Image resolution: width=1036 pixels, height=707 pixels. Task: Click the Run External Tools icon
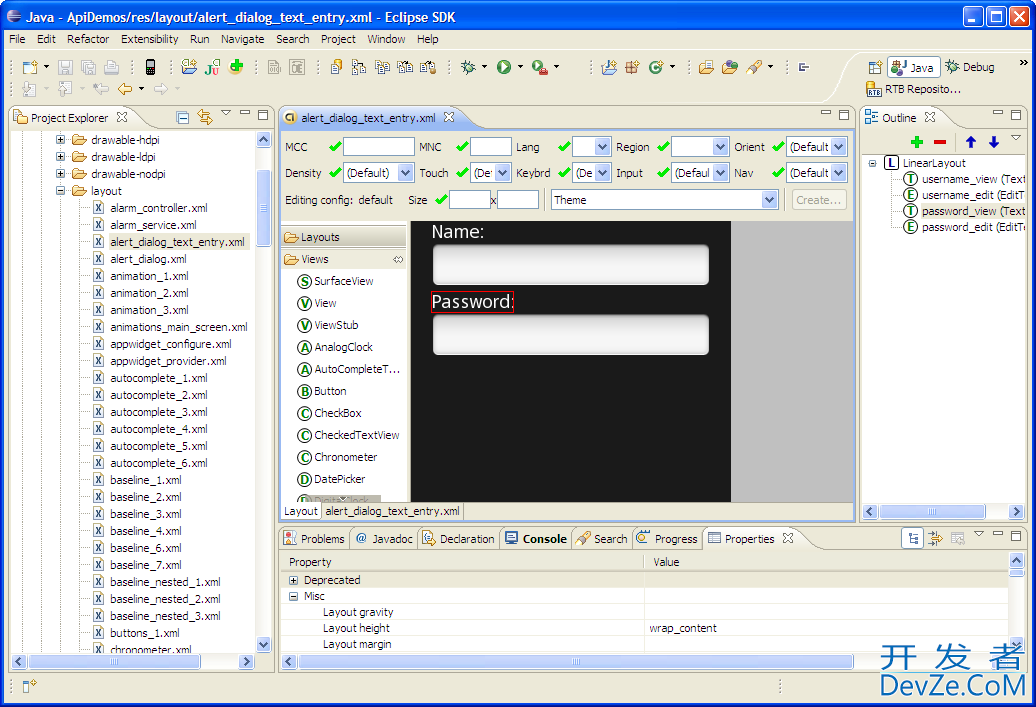540,67
